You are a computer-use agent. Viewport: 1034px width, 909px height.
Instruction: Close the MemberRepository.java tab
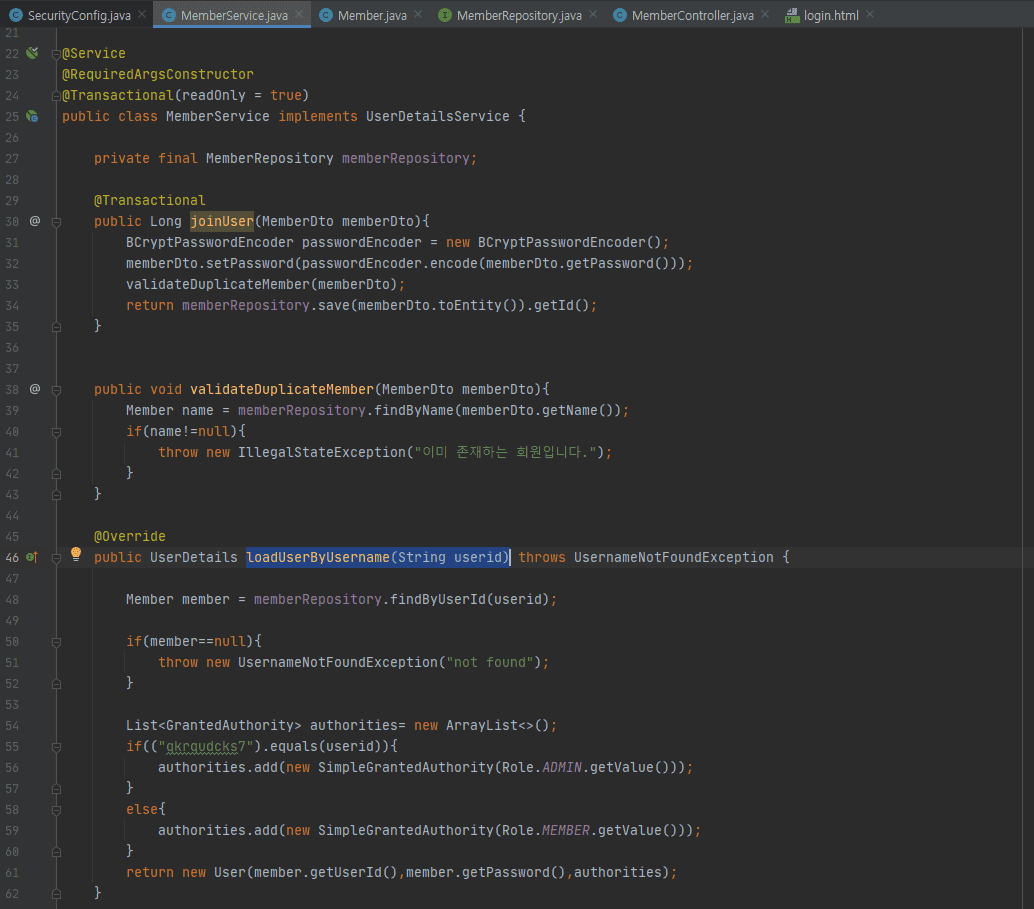coord(593,14)
